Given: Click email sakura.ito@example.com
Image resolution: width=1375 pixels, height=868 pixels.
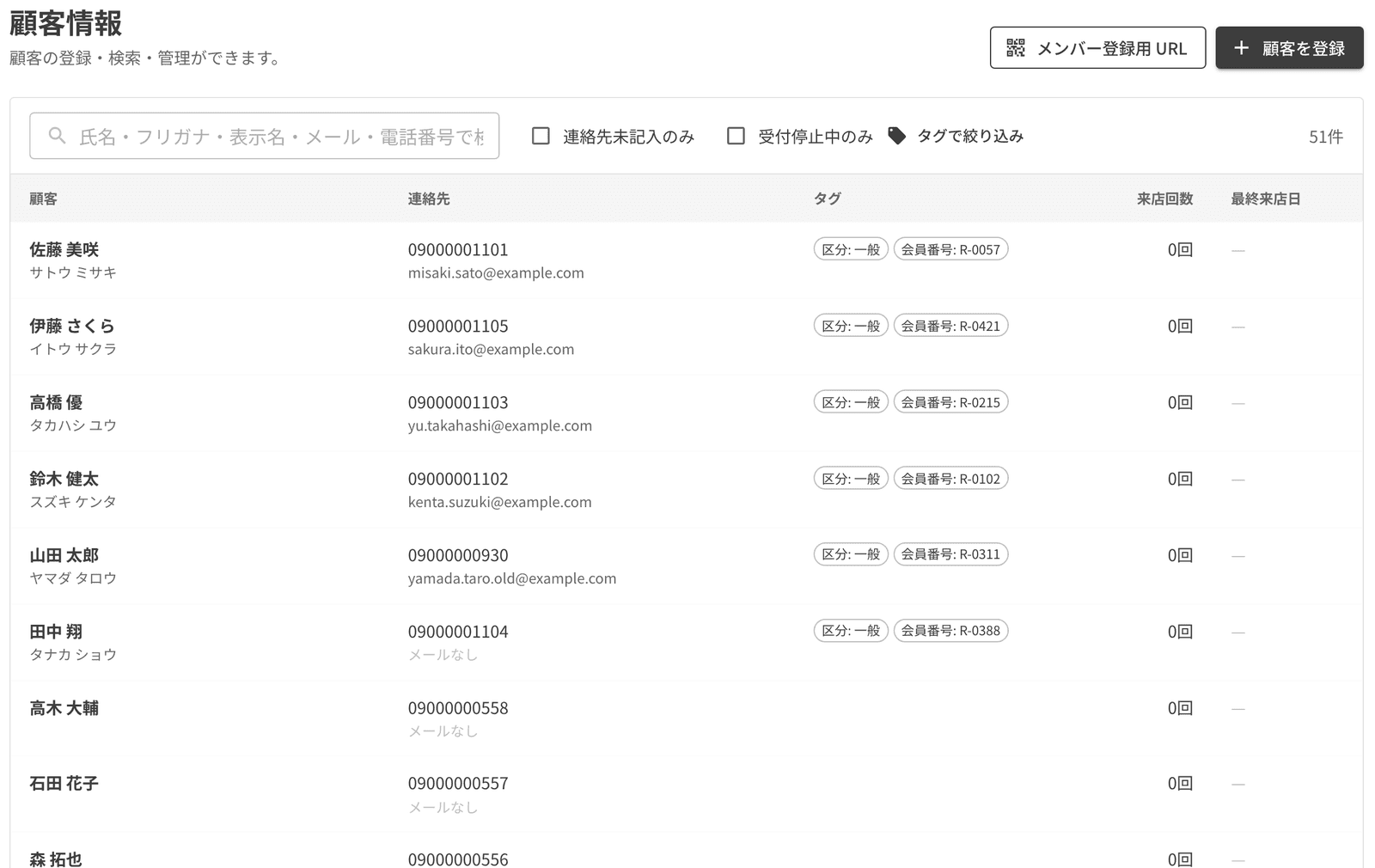Looking at the screenshot, I should point(491,350).
